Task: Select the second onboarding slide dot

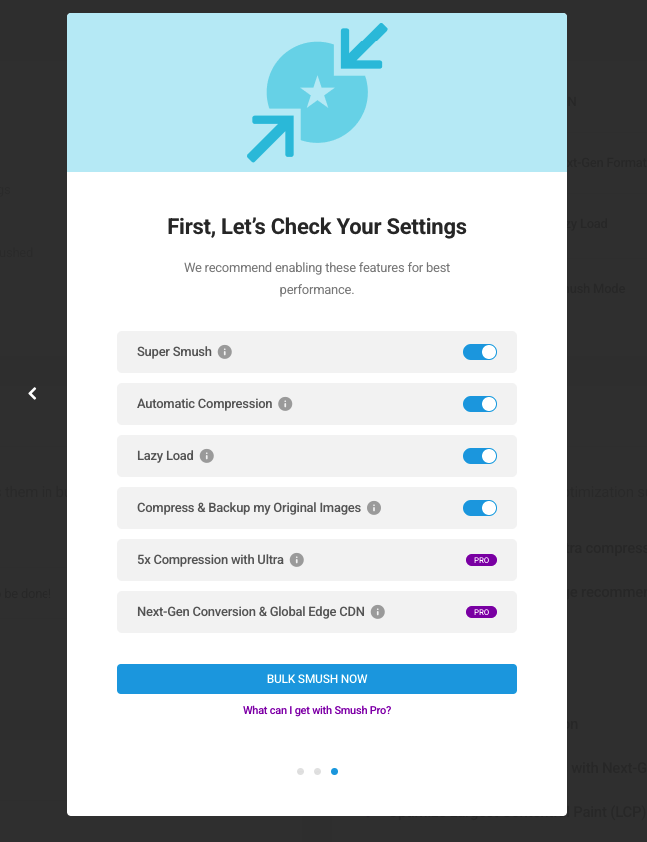Action: (317, 771)
